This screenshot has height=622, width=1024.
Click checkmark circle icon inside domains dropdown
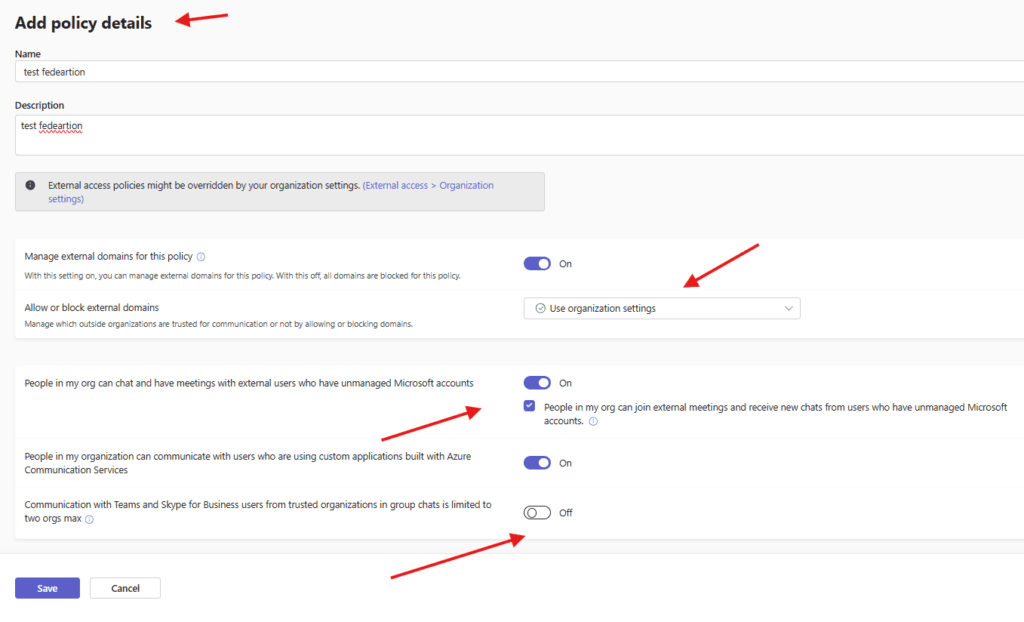tap(540, 309)
